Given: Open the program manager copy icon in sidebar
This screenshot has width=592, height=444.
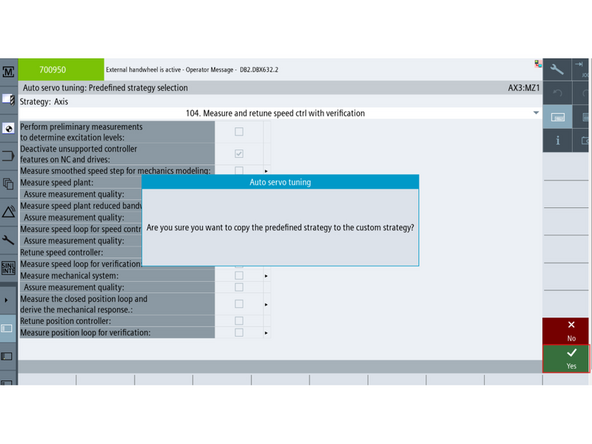Looking at the screenshot, I should point(8,184).
